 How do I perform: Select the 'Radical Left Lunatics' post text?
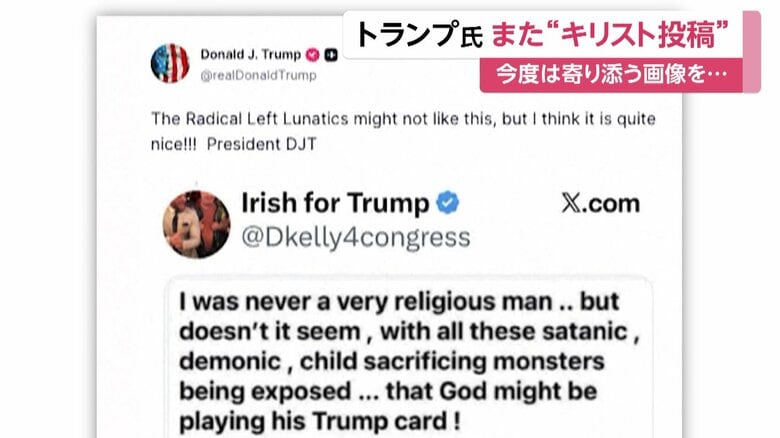(403, 131)
